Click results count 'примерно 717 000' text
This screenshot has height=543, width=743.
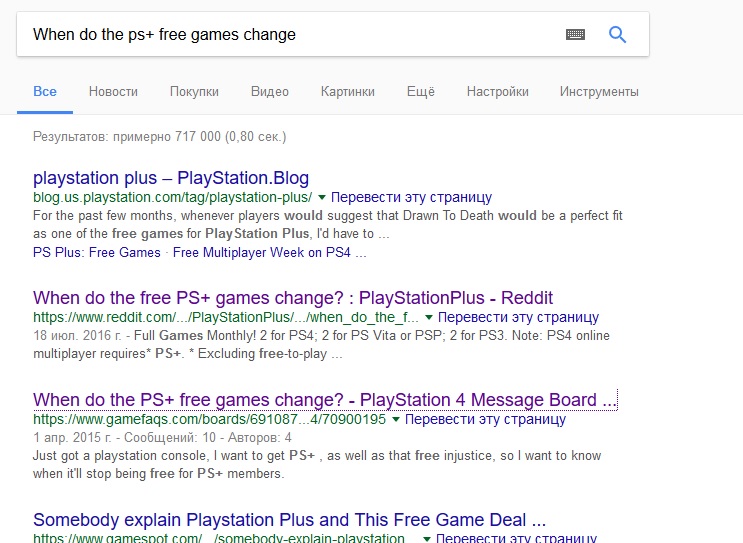tap(167, 137)
